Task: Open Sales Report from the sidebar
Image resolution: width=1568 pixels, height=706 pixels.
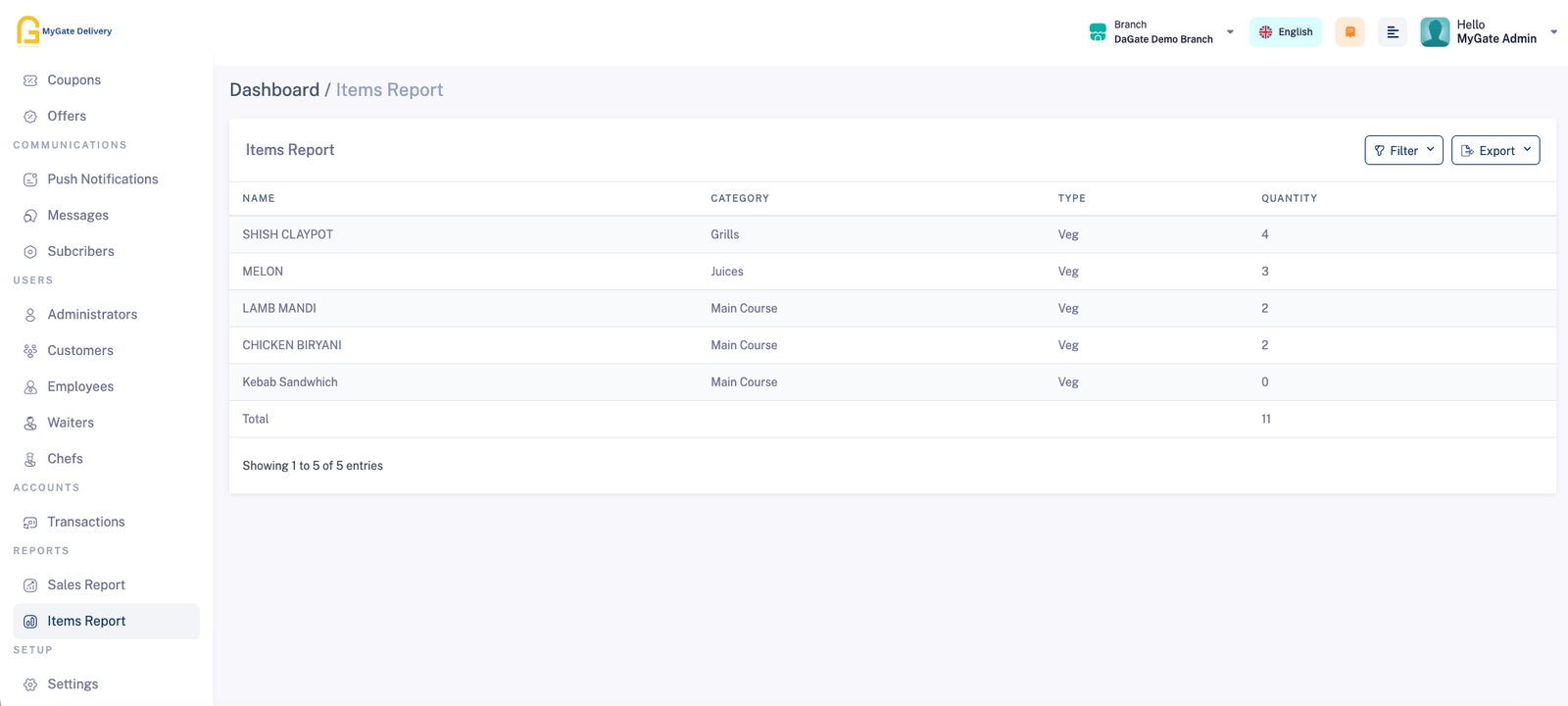Action: tap(86, 585)
